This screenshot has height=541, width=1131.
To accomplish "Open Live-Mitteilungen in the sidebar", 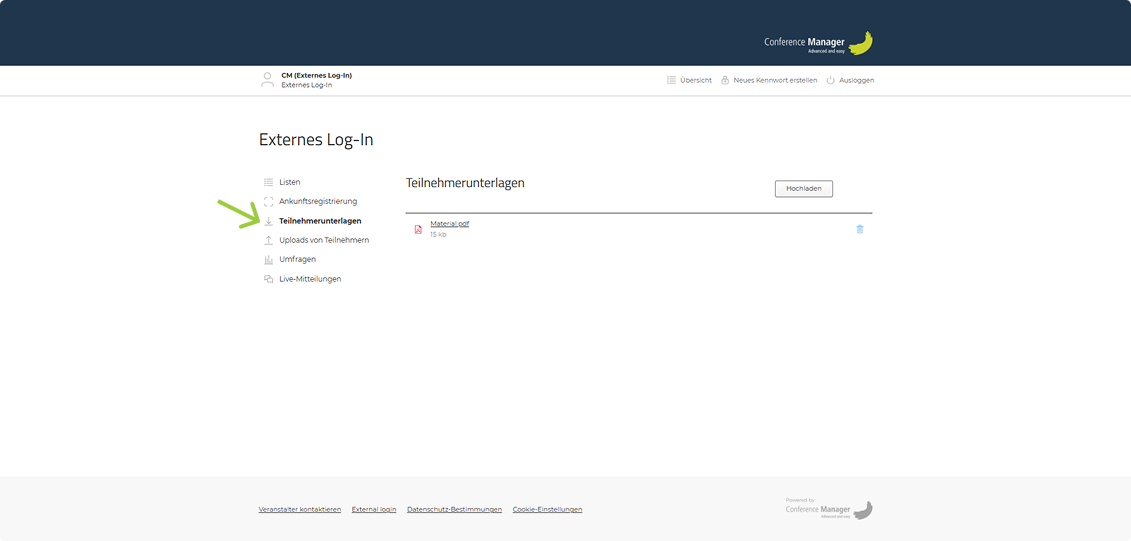I will [x=310, y=279].
